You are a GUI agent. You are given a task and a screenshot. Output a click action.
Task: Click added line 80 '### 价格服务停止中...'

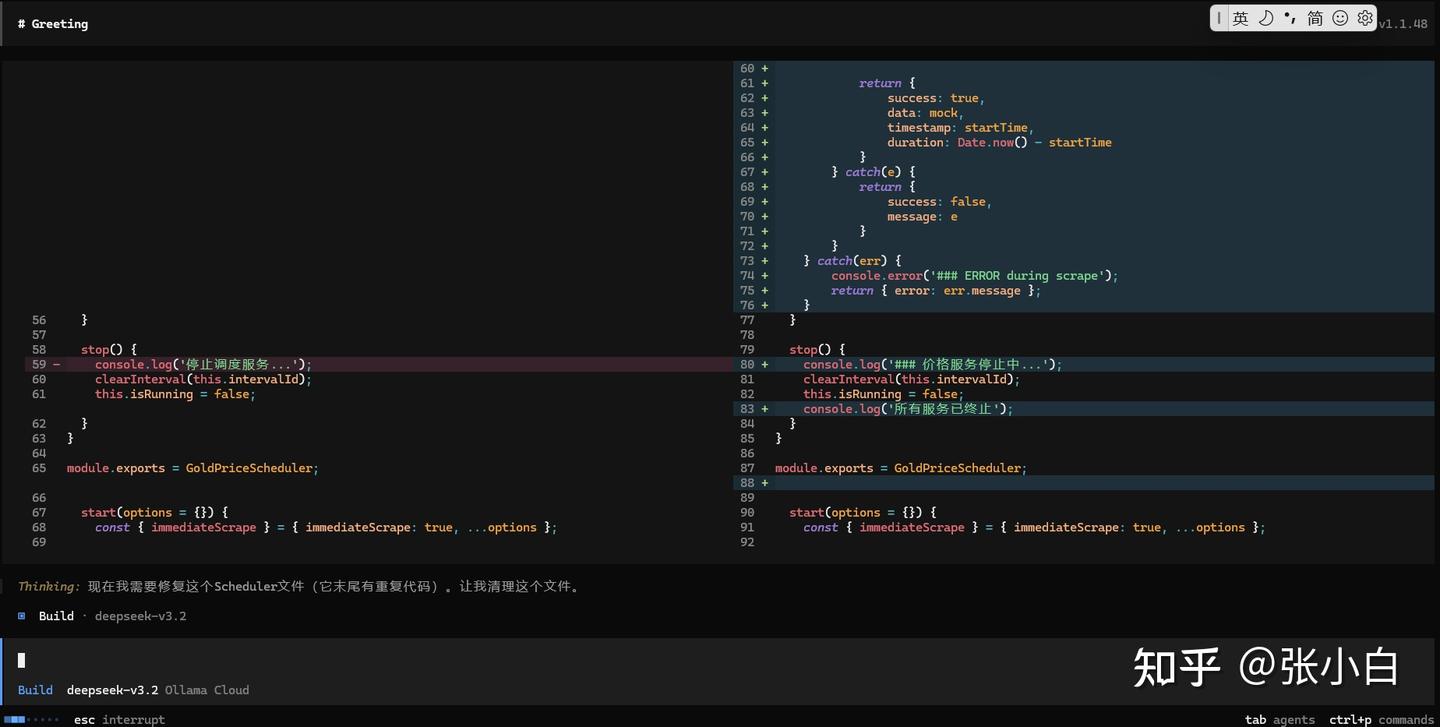pyautogui.click(x=932, y=365)
